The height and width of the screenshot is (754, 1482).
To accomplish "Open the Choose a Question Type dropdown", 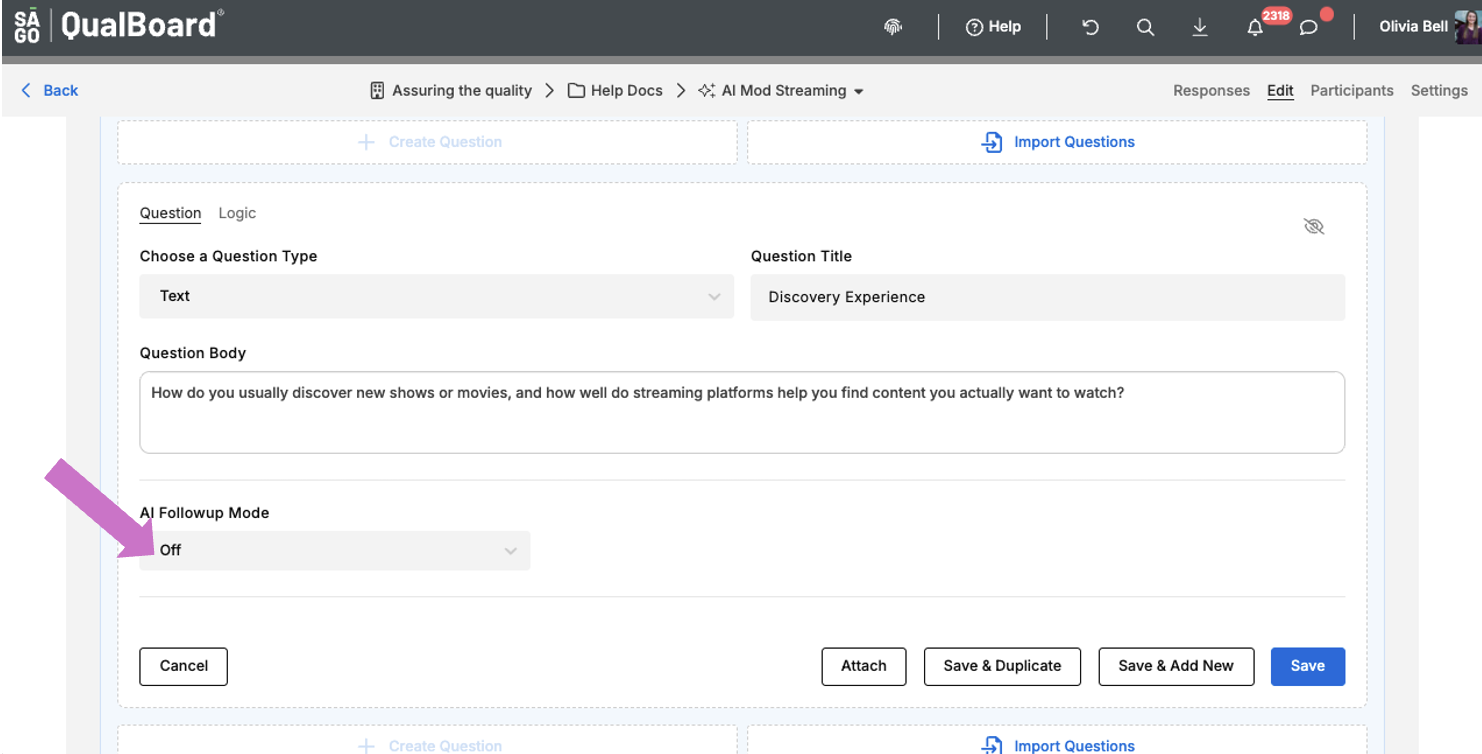I will click(436, 296).
